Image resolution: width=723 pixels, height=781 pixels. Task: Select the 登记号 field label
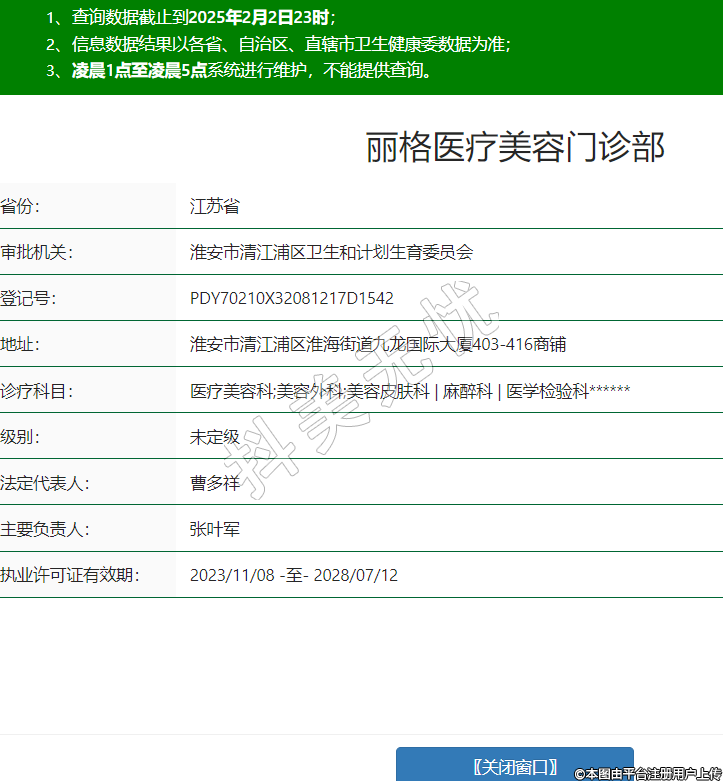[28, 298]
